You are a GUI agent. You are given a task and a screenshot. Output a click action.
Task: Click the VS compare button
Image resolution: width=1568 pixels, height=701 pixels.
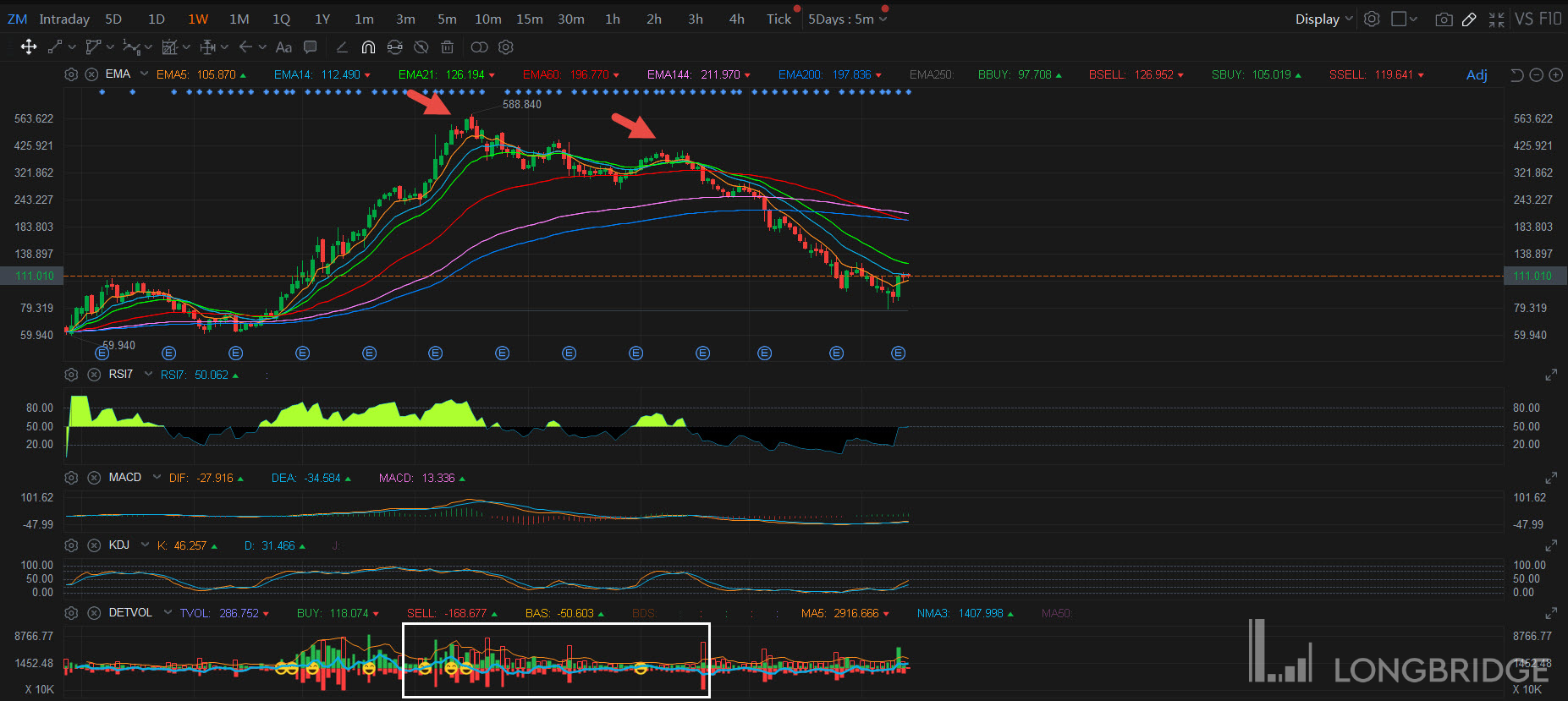[1524, 19]
